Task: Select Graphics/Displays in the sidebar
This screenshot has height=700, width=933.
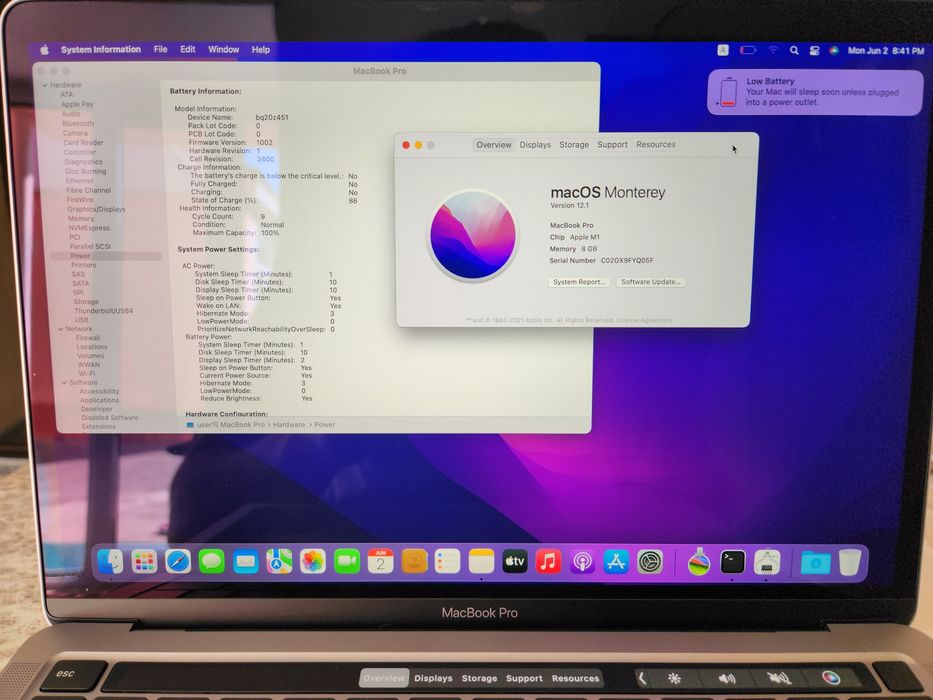Action: point(96,209)
